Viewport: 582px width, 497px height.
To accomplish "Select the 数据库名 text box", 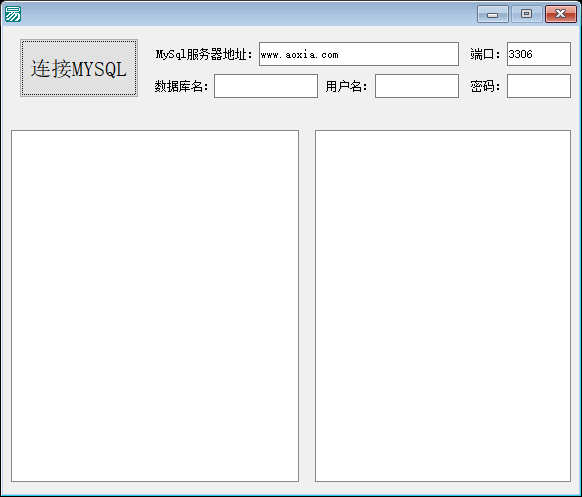I will [266, 86].
